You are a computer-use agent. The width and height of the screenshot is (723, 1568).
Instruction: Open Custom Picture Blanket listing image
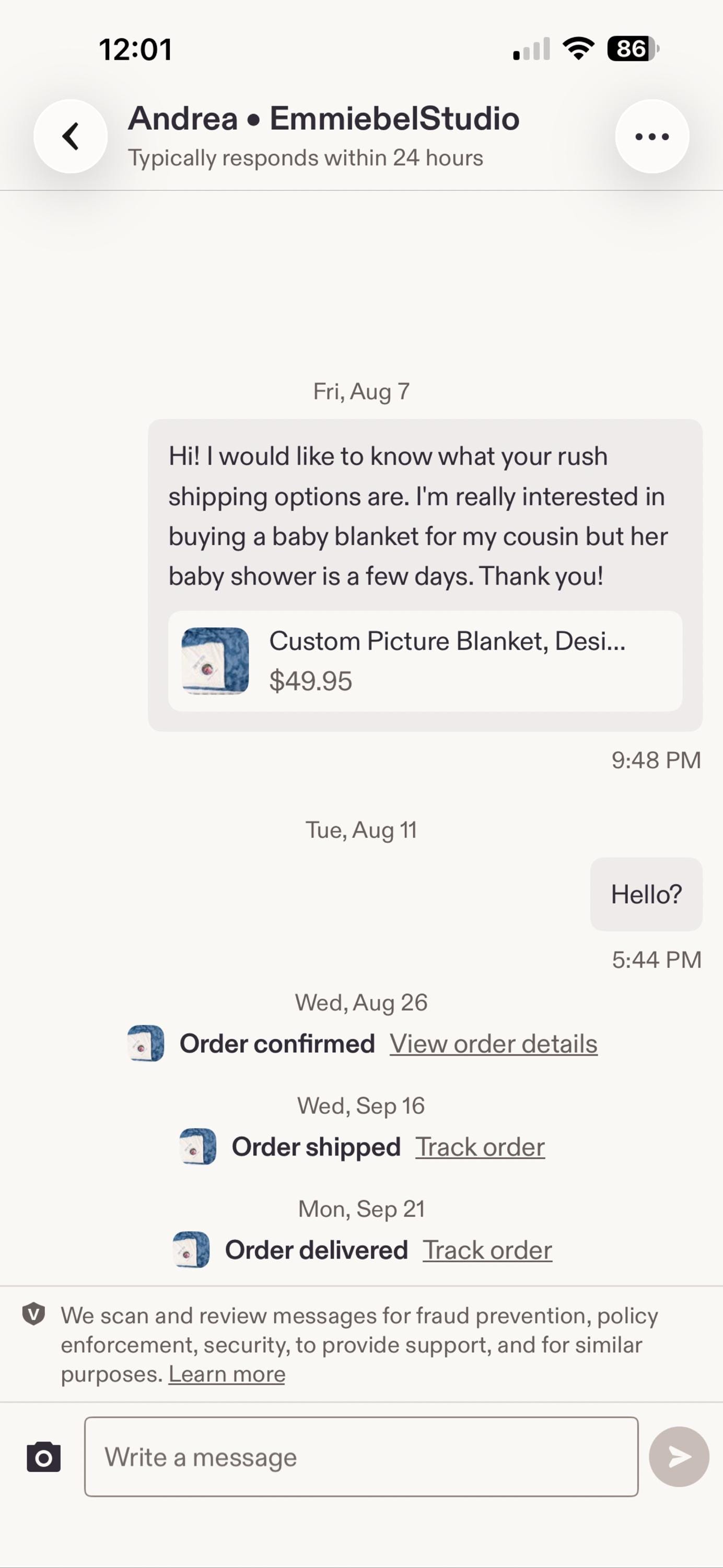point(215,661)
